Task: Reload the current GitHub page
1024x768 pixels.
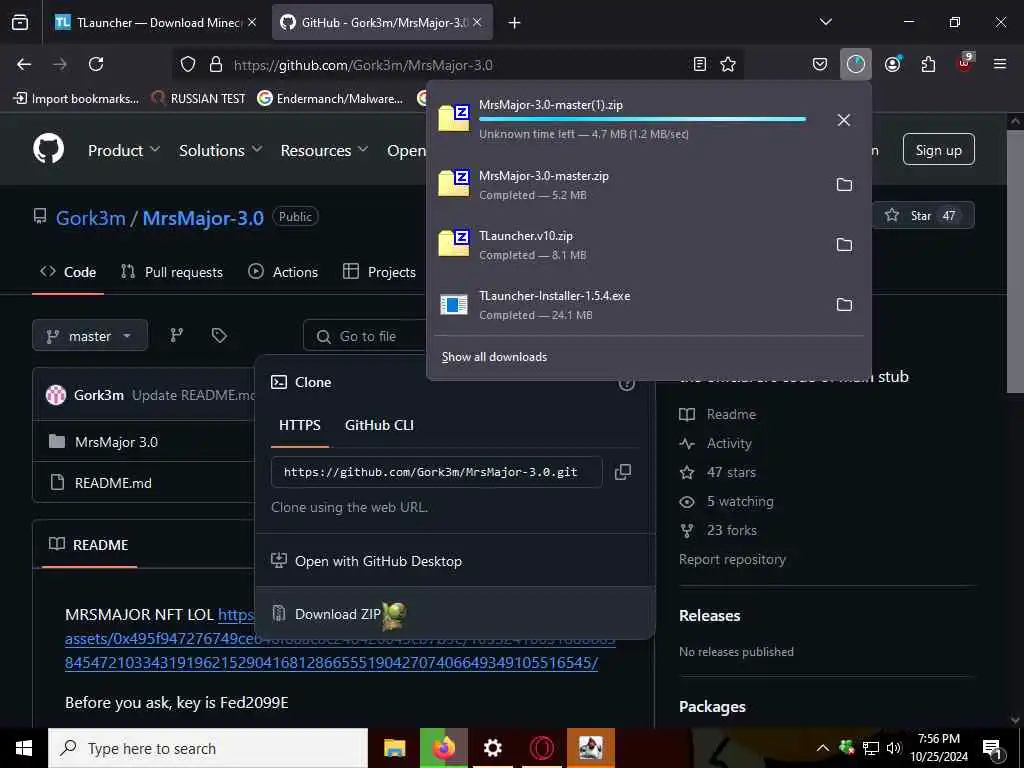Action: tap(96, 64)
